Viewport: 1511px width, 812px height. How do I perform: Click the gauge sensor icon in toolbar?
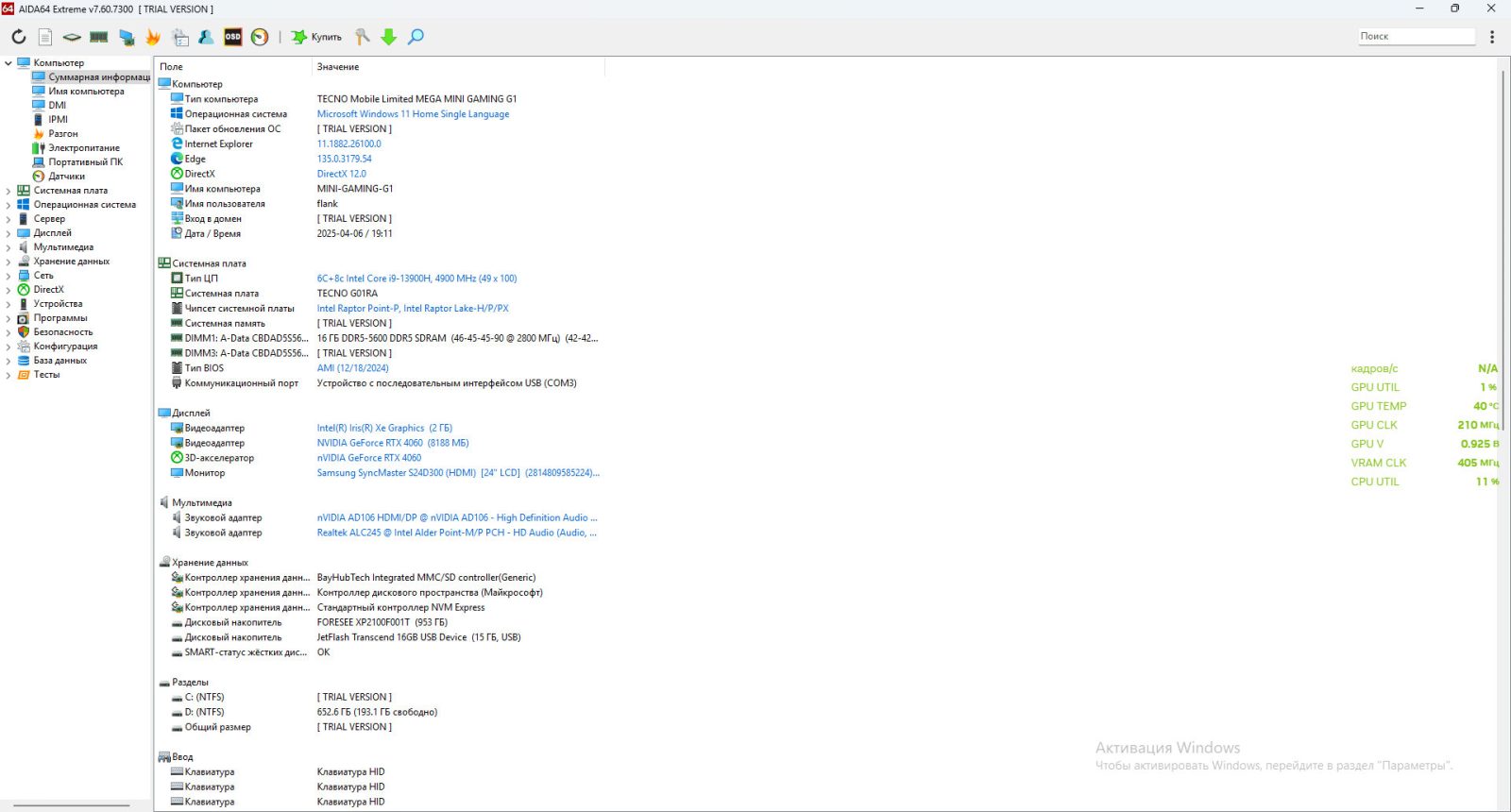(x=260, y=37)
